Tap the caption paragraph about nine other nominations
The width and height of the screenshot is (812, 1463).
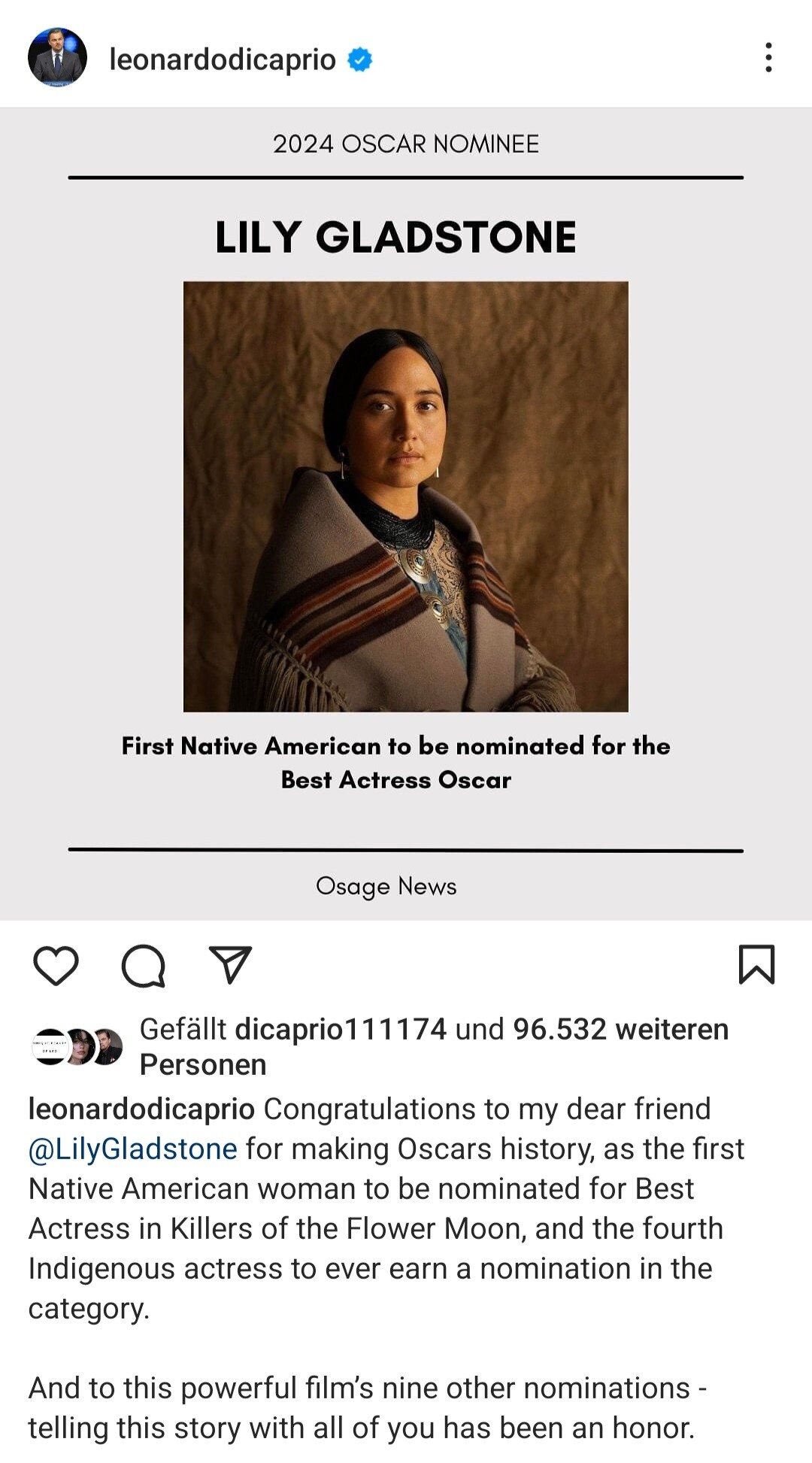[x=367, y=1408]
